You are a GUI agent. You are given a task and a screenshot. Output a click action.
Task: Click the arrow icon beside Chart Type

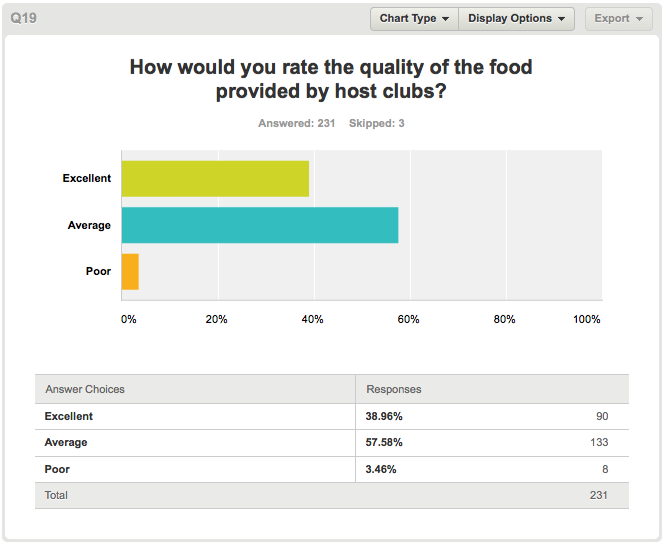(446, 19)
